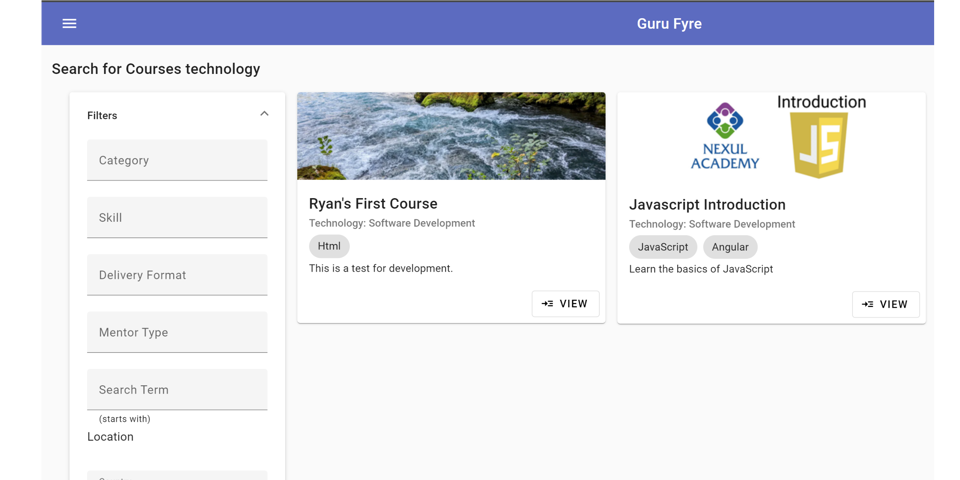The image size is (960, 480).
Task: Select the JavaScript skill chip
Action: (663, 247)
